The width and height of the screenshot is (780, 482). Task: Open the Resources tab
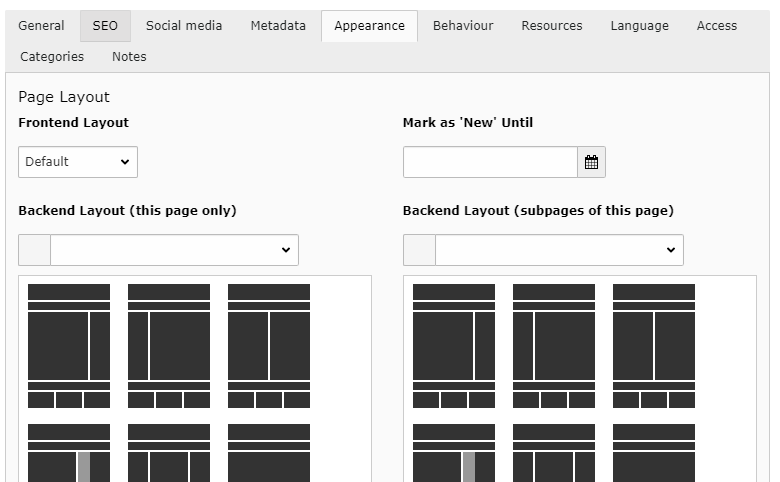(x=552, y=26)
